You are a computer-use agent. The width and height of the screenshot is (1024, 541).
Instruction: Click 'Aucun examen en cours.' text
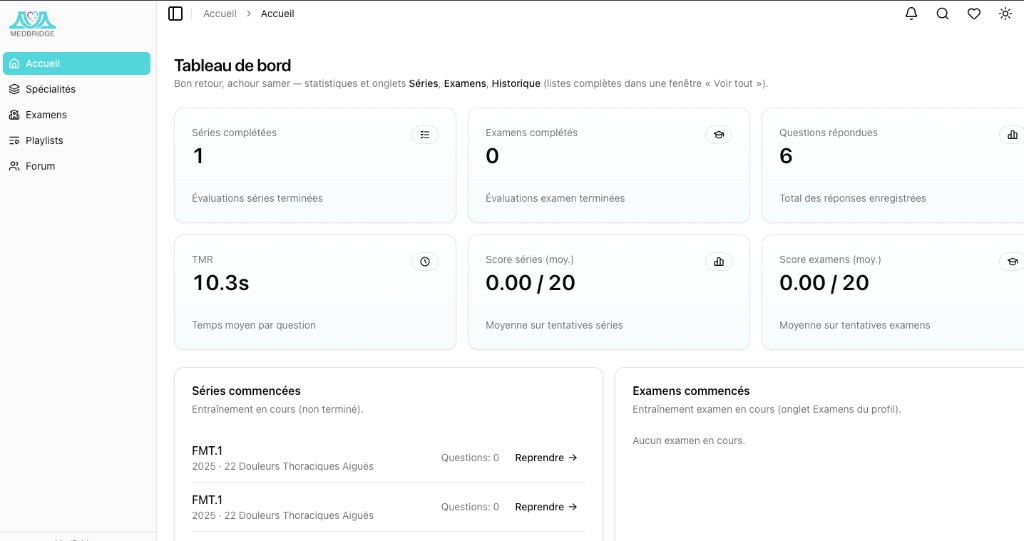(x=688, y=440)
